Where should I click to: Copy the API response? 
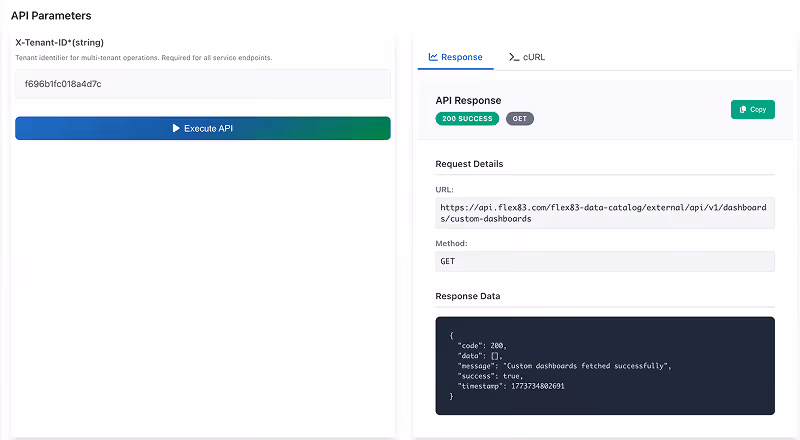753,109
